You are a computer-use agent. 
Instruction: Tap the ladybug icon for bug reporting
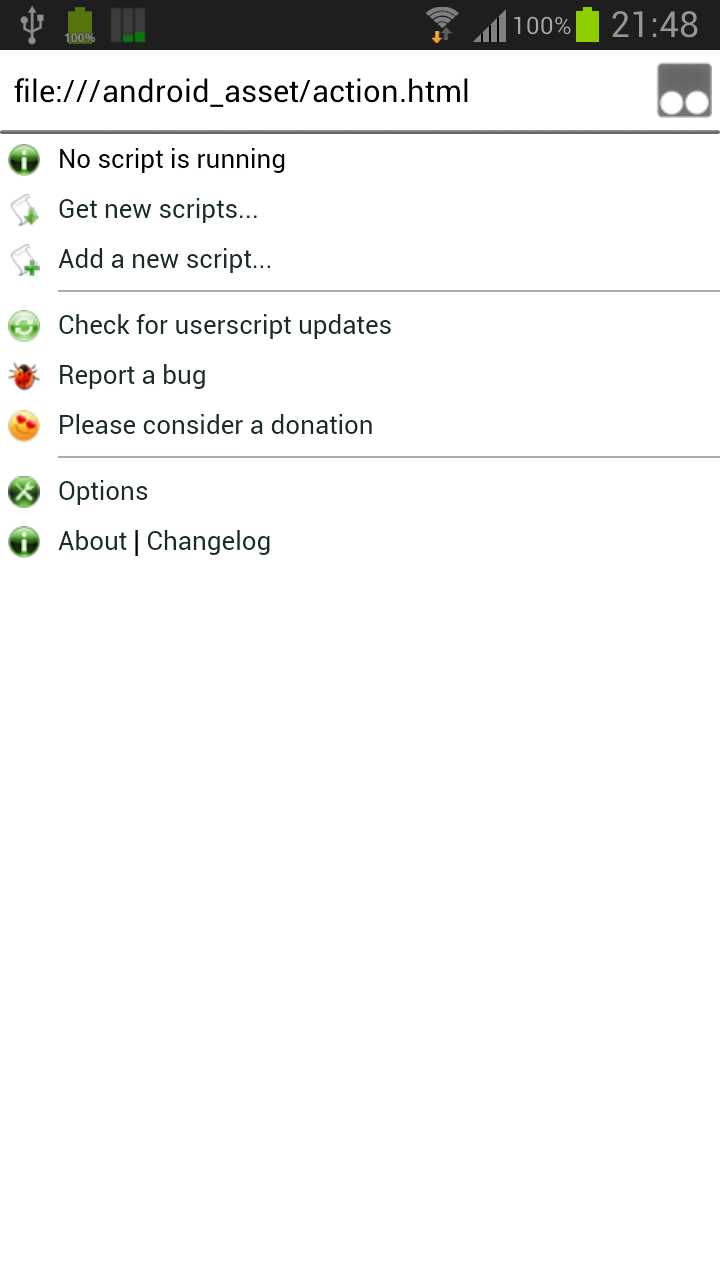click(24, 376)
